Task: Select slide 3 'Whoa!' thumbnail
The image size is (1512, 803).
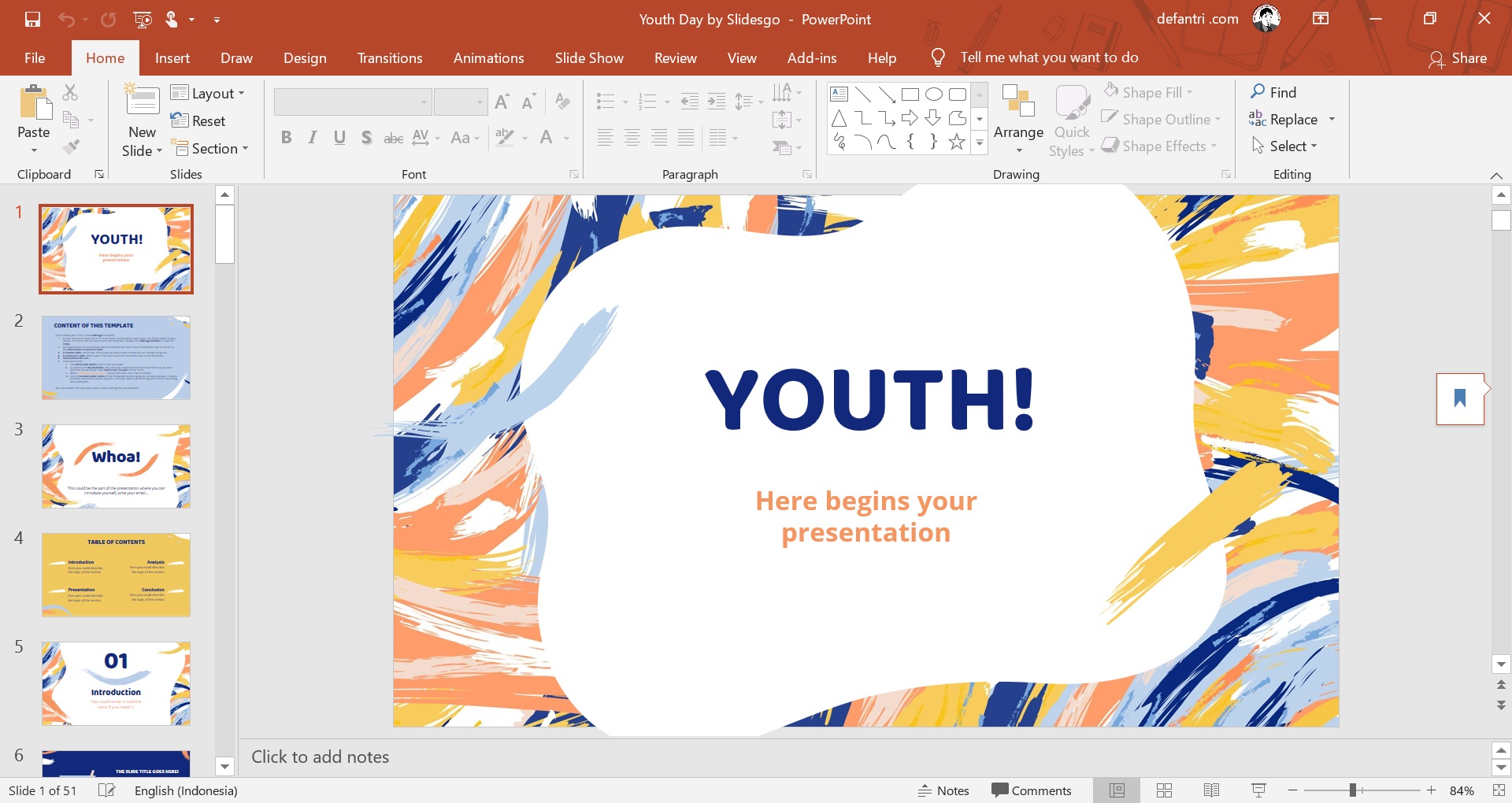Action: click(116, 466)
